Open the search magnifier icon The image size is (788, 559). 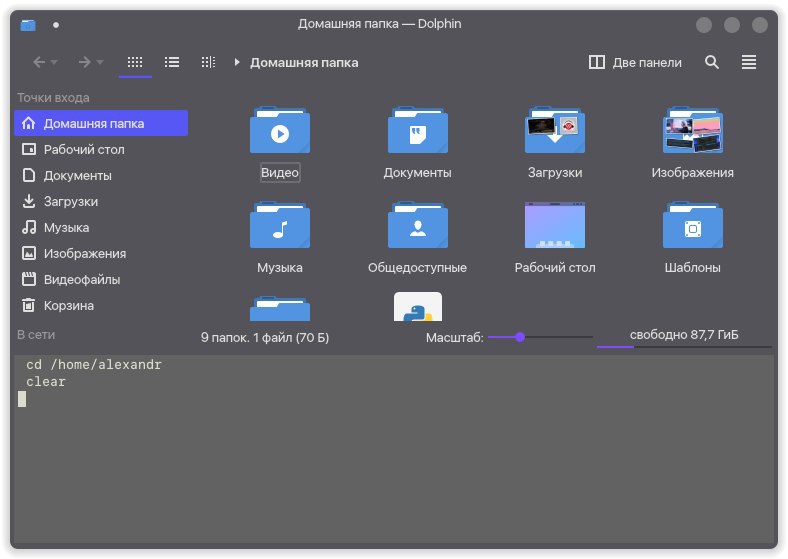pos(712,62)
